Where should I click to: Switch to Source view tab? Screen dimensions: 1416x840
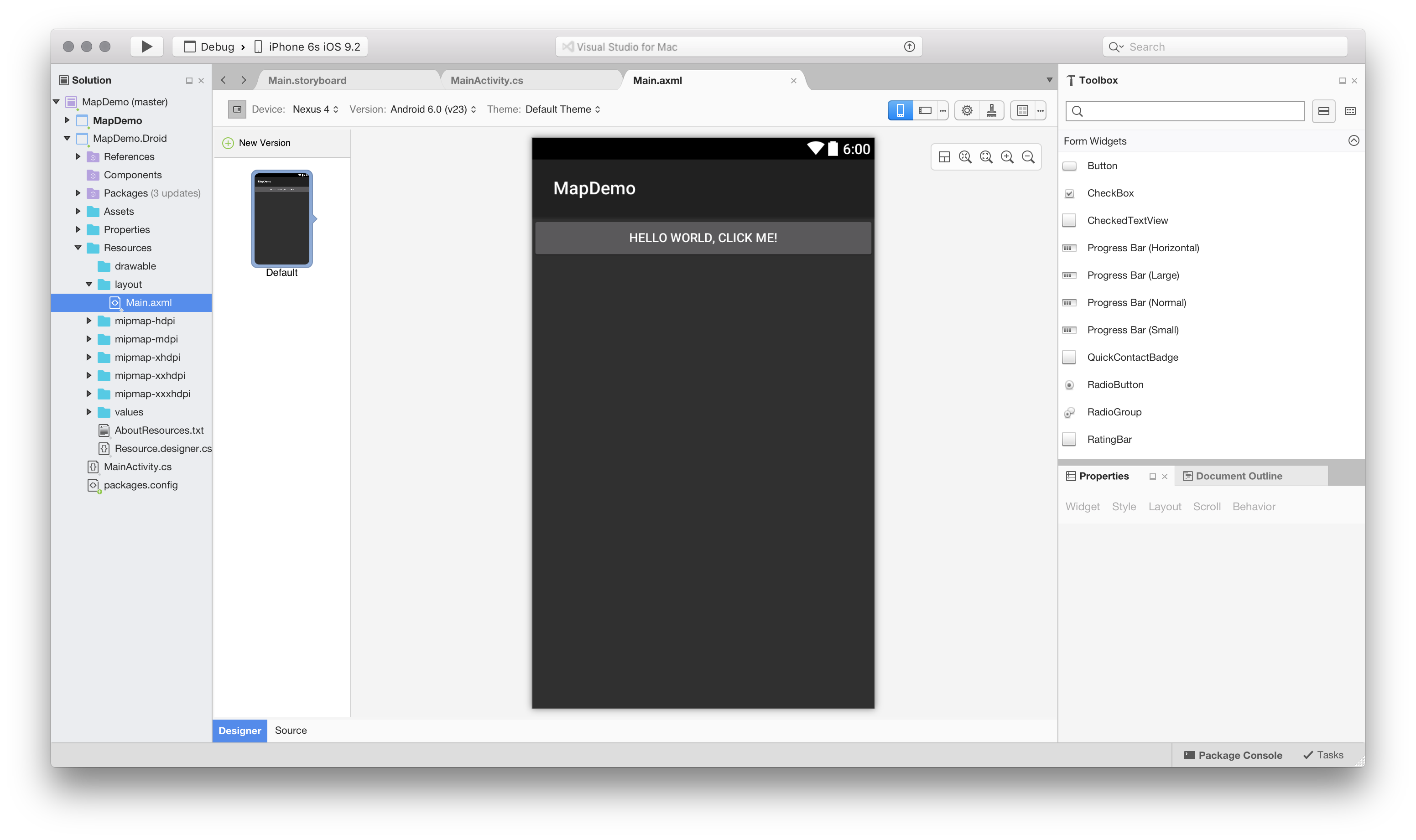click(x=291, y=730)
